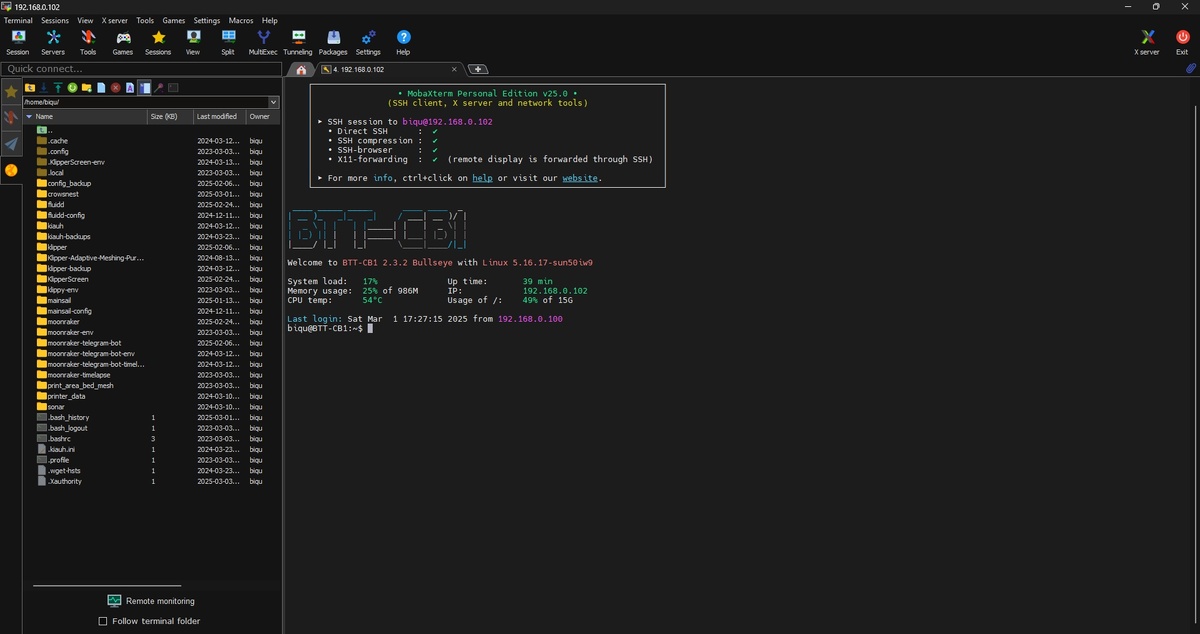The image size is (1200, 634).
Task: Select the klipper folder row
Action: point(151,247)
